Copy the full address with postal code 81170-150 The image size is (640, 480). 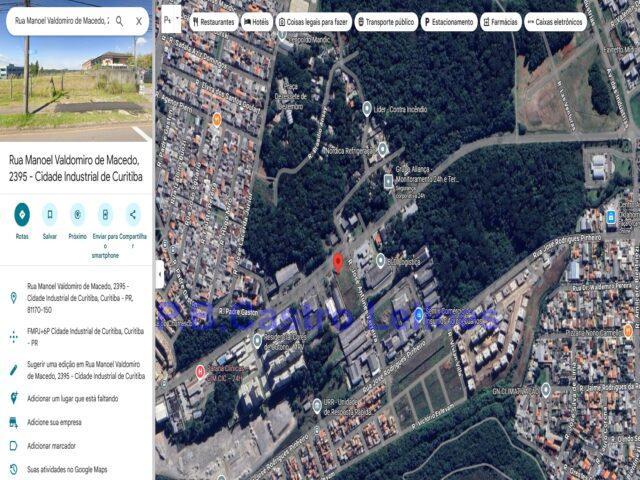click(x=80, y=298)
